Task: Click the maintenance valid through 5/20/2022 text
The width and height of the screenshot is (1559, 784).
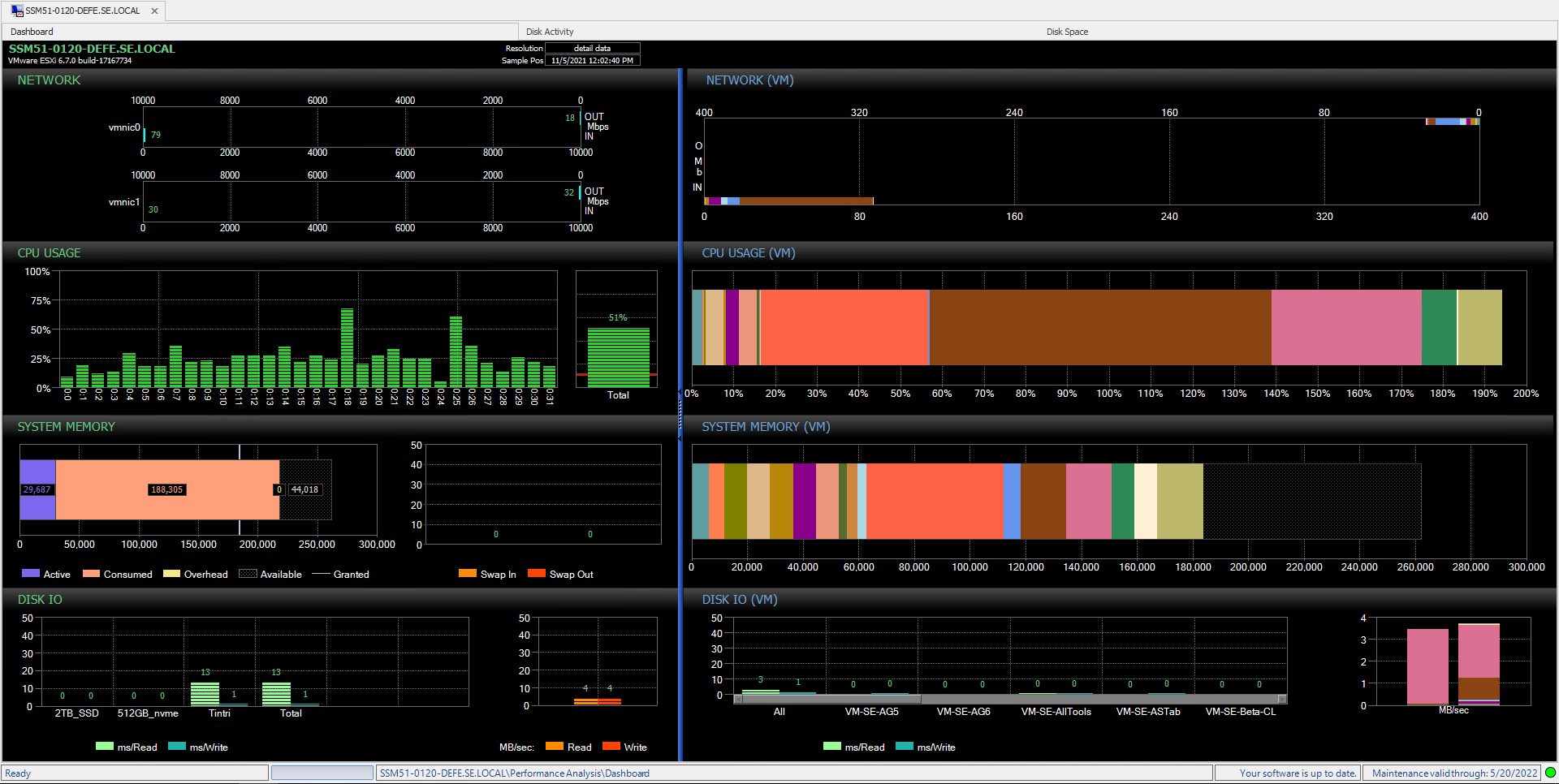Action: (x=1453, y=773)
